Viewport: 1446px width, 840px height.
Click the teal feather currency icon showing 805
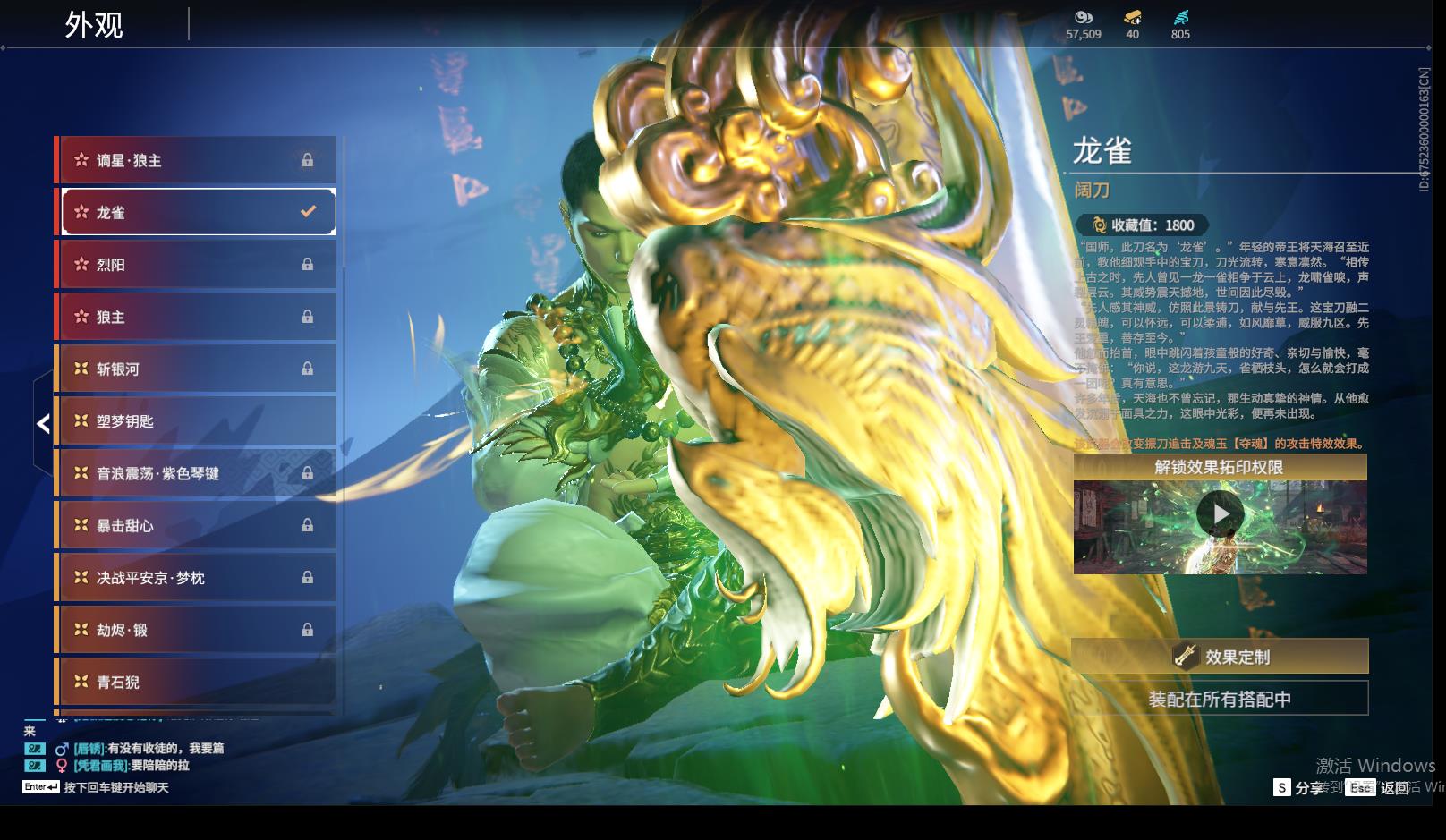point(1180,17)
